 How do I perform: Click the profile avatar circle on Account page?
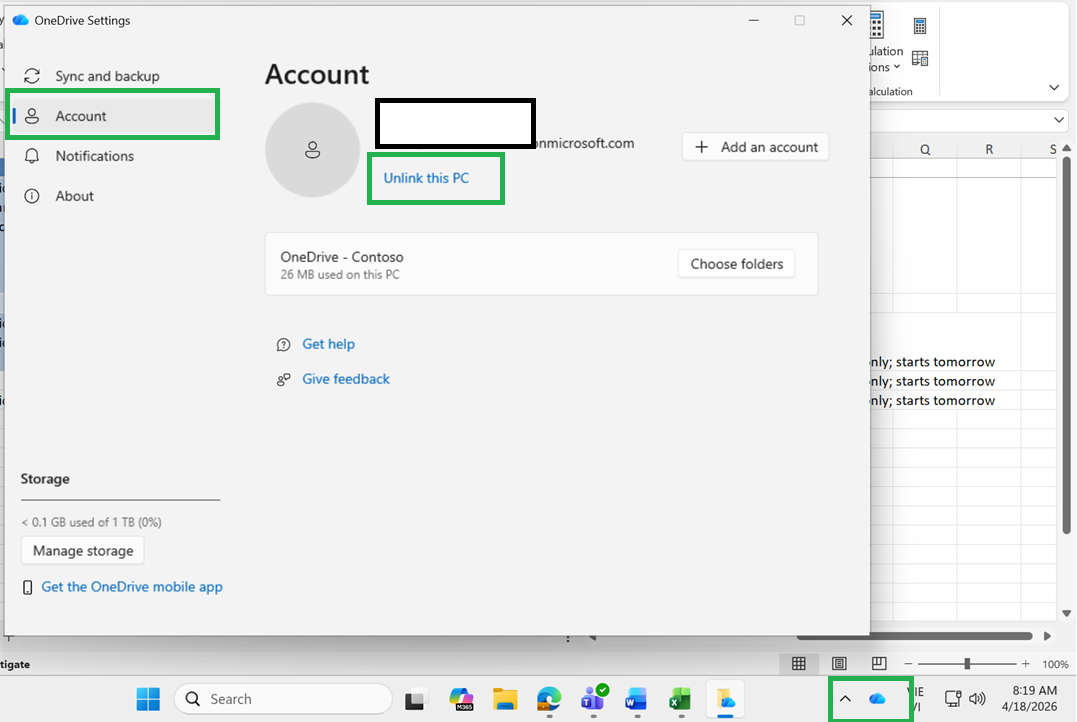click(313, 150)
